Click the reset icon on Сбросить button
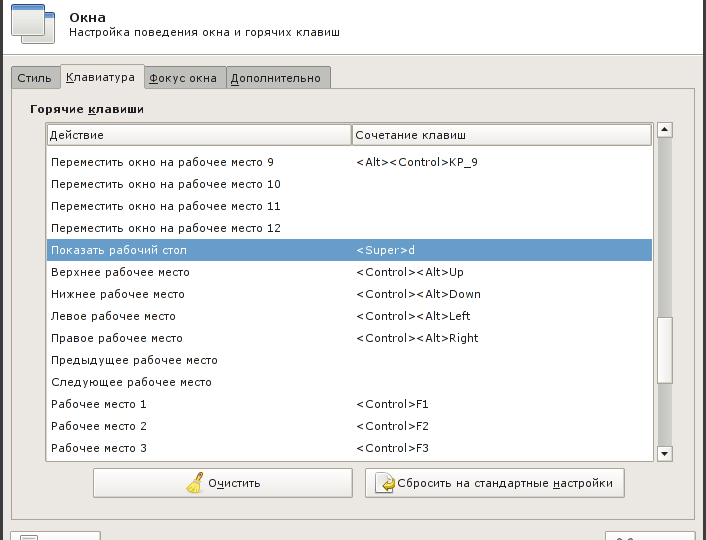Screen dimensions: 706x540 coord(383,483)
